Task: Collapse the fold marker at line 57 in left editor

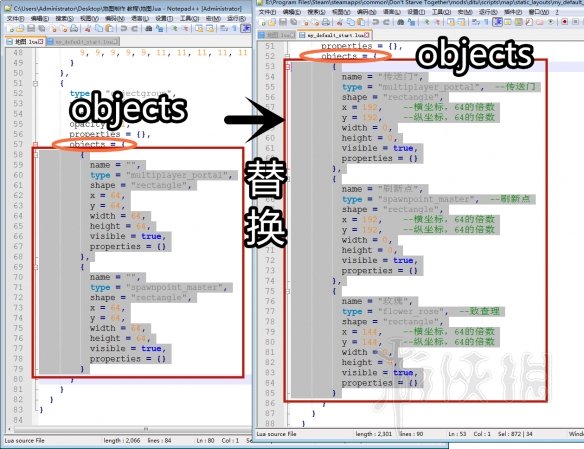Action: click(35, 144)
